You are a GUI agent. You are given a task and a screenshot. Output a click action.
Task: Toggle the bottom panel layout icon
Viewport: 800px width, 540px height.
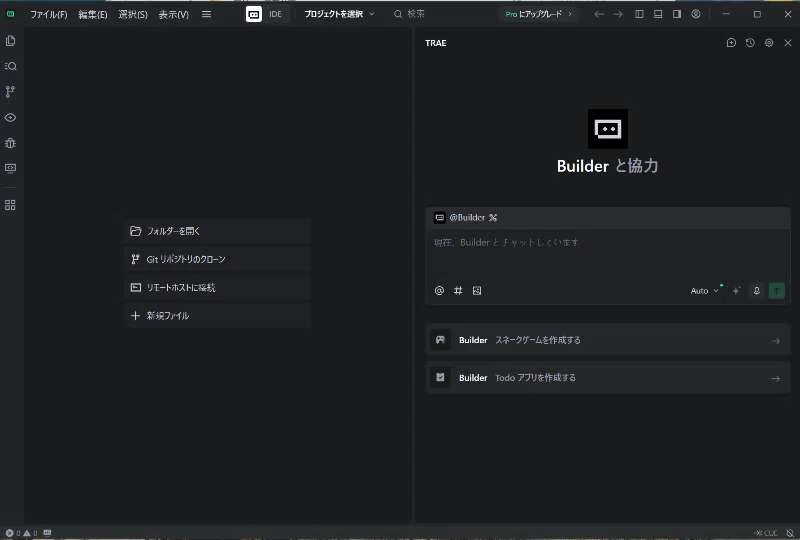[658, 14]
